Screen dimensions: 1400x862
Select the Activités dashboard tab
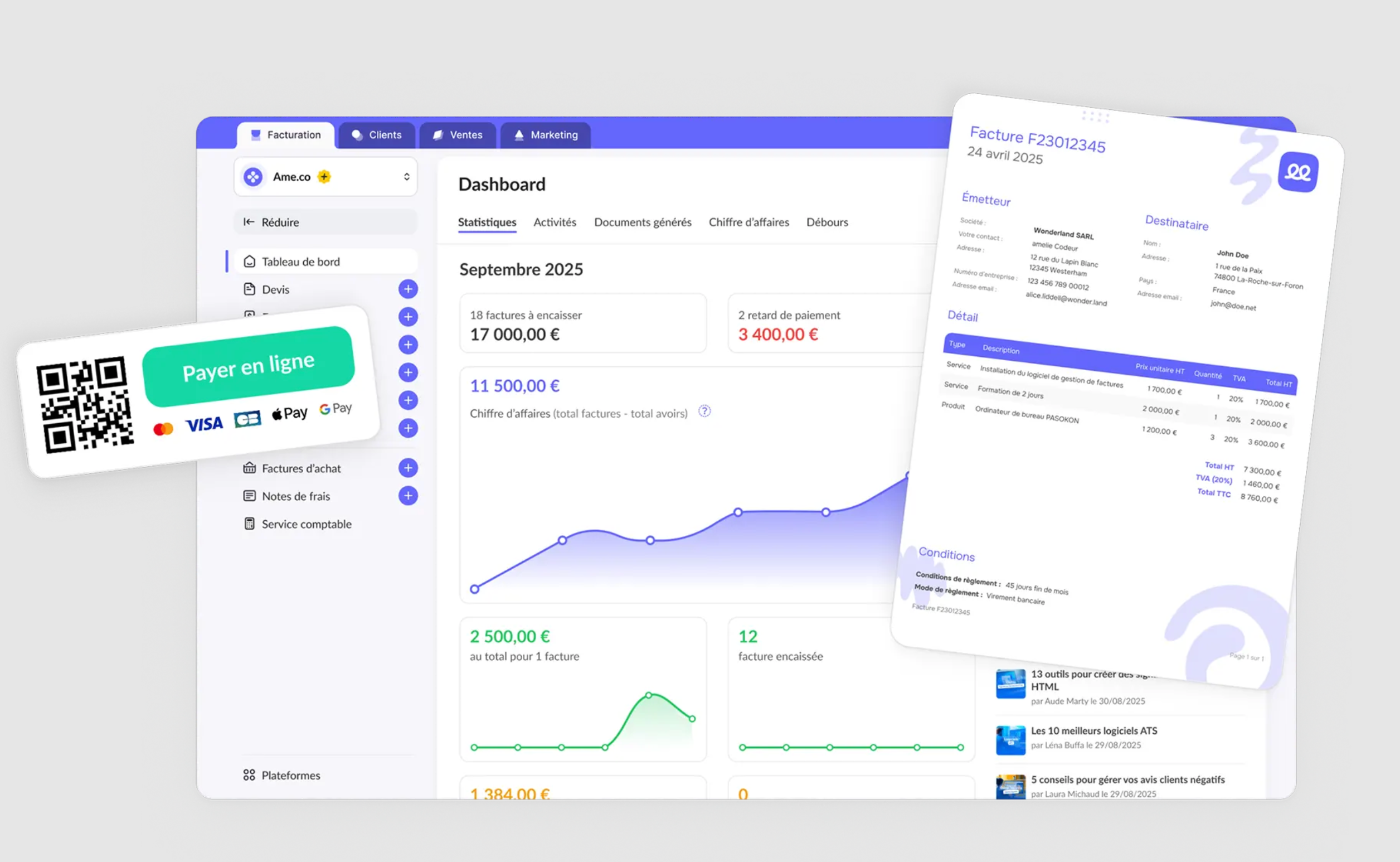pyautogui.click(x=555, y=222)
